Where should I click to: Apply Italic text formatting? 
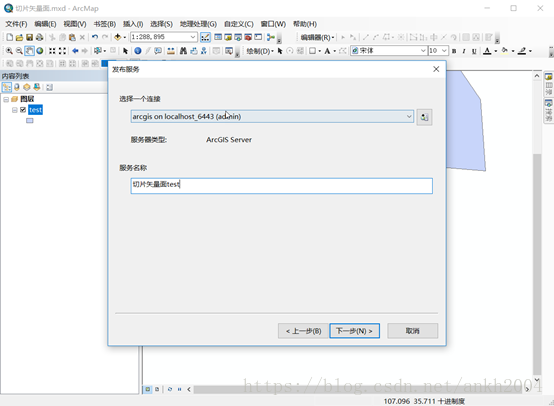pyautogui.click(x=464, y=51)
